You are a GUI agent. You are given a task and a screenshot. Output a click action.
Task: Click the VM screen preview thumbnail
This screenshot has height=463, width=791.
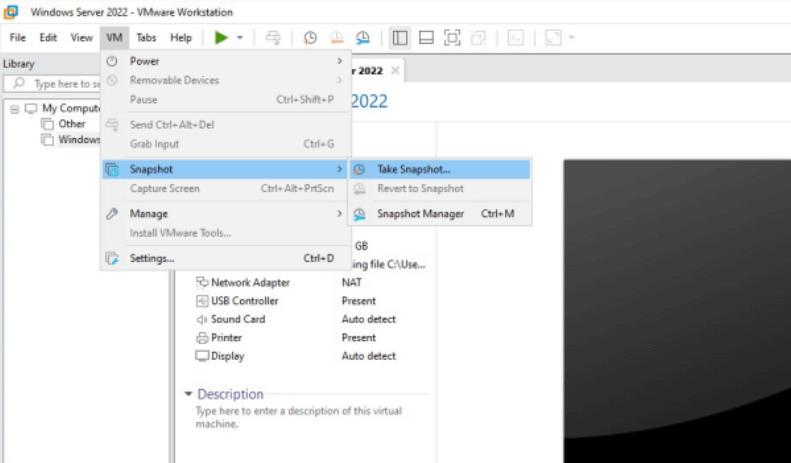click(x=677, y=311)
